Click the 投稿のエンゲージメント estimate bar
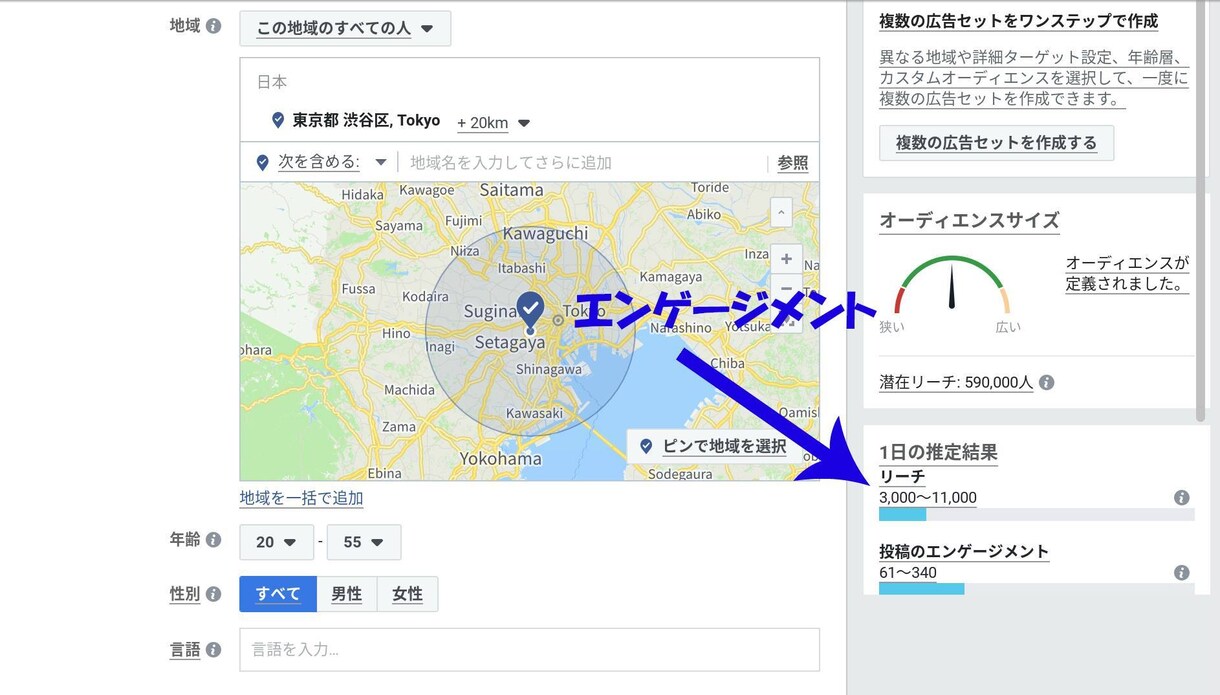The width and height of the screenshot is (1220, 695). 1036,589
